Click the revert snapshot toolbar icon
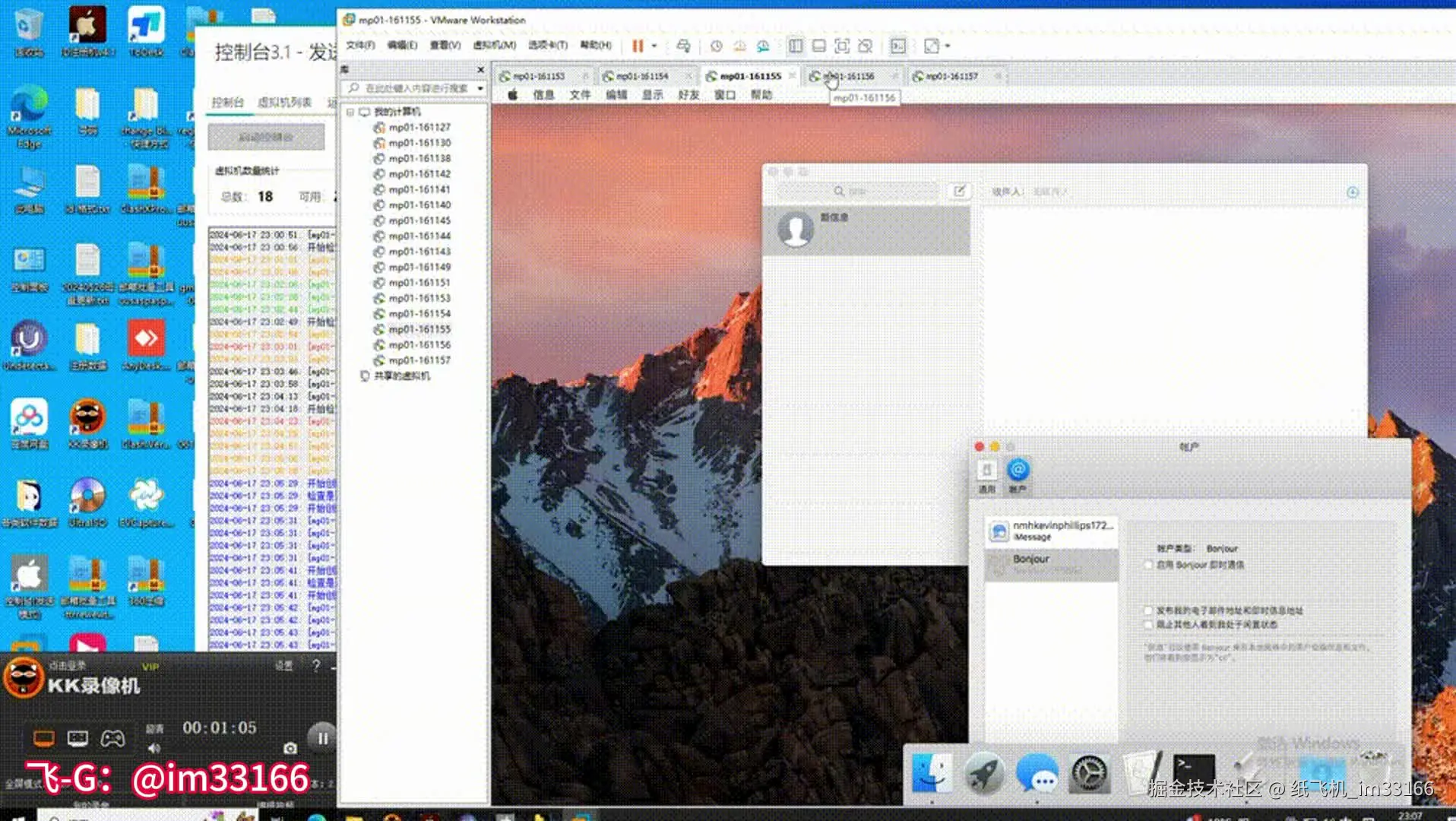The height and width of the screenshot is (821, 1456). (739, 46)
